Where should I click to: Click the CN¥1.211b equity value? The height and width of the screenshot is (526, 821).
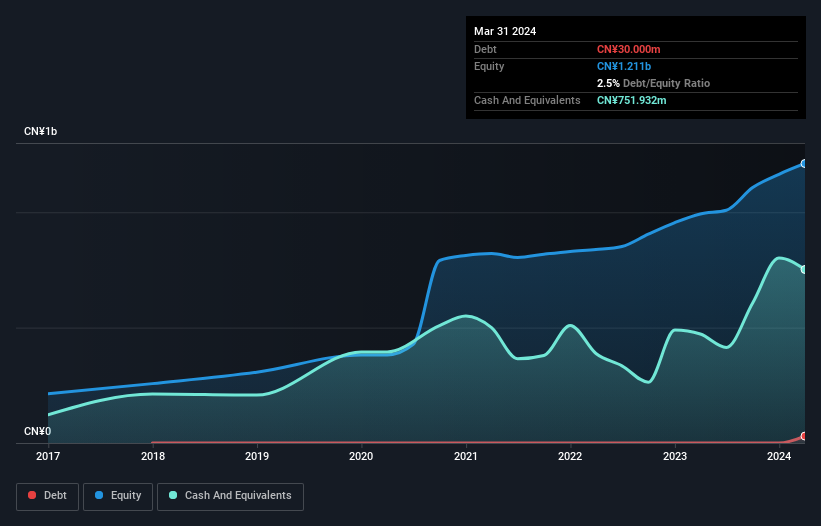624,66
